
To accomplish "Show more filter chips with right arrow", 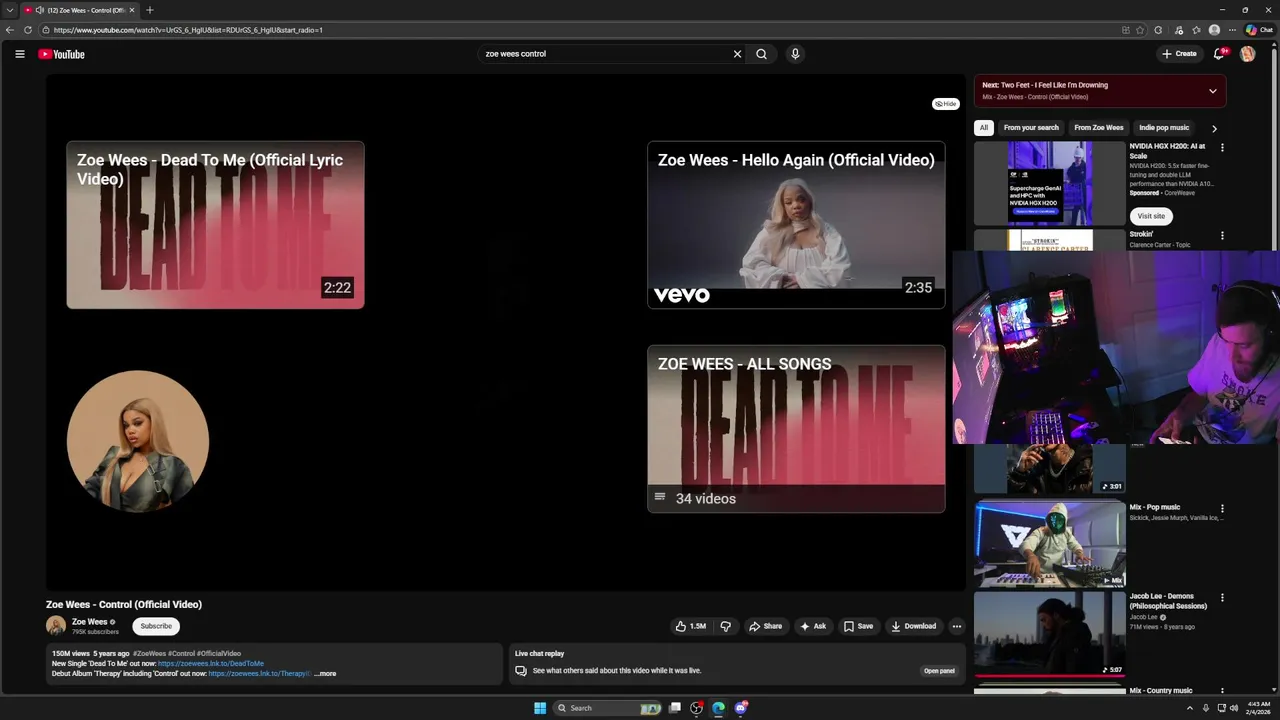I will pyautogui.click(x=1214, y=128).
